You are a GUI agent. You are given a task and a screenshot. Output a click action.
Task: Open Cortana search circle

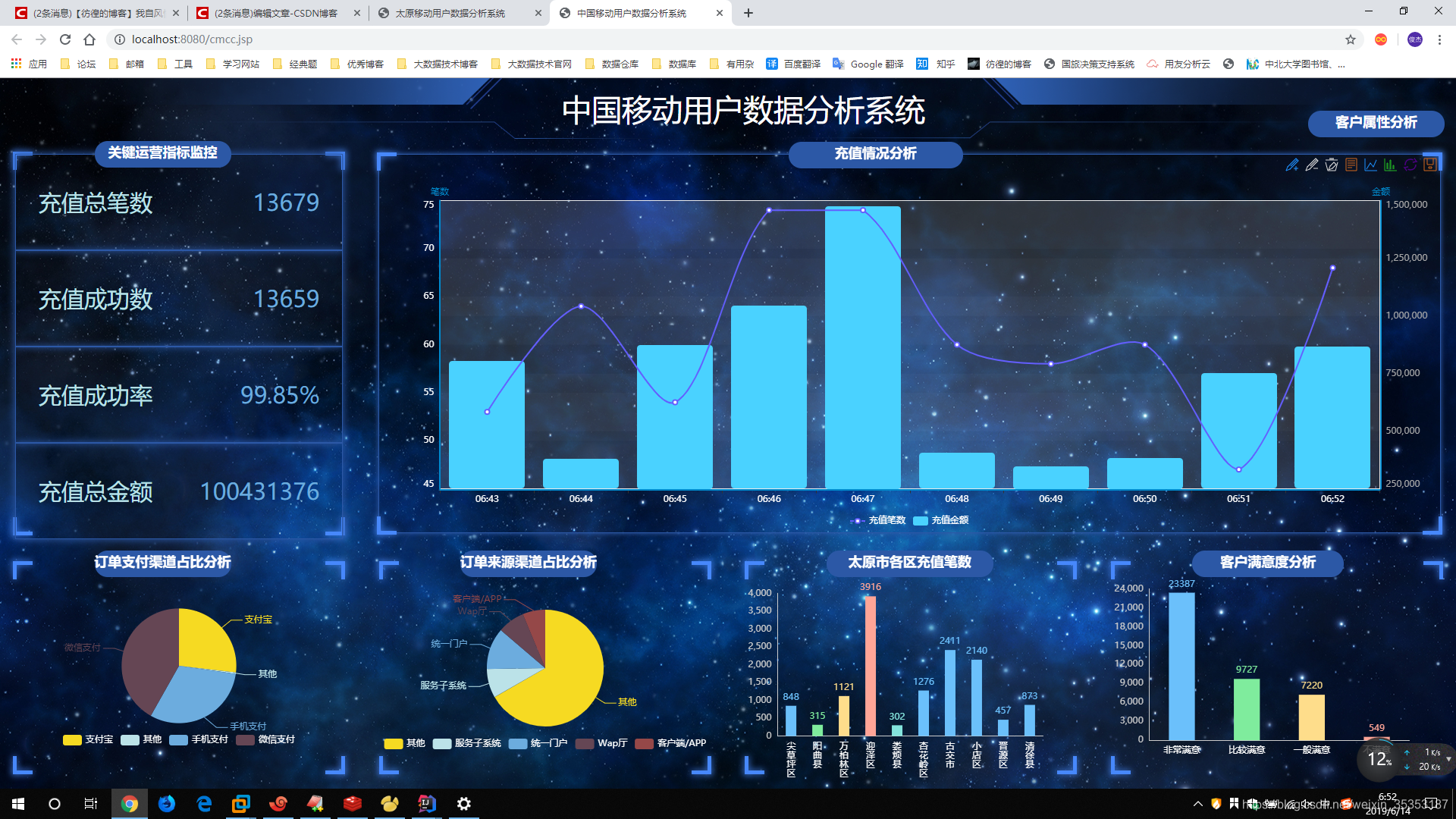tap(55, 804)
